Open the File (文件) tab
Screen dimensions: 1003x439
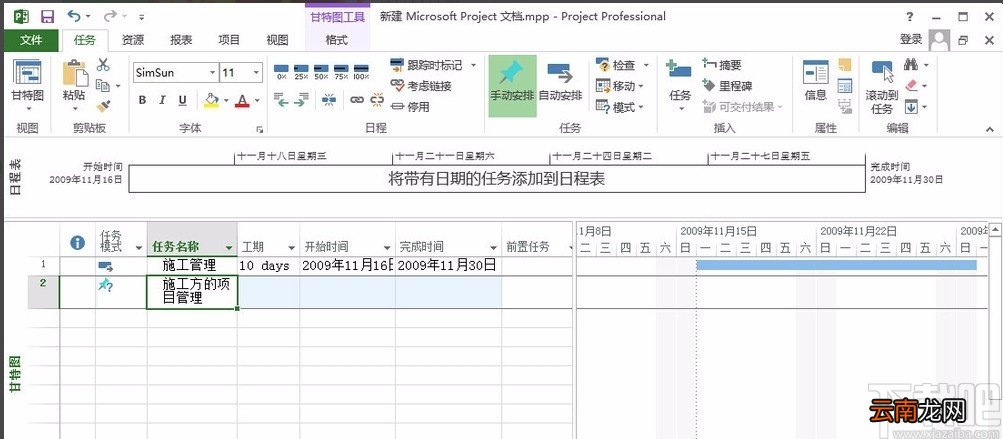coord(31,40)
